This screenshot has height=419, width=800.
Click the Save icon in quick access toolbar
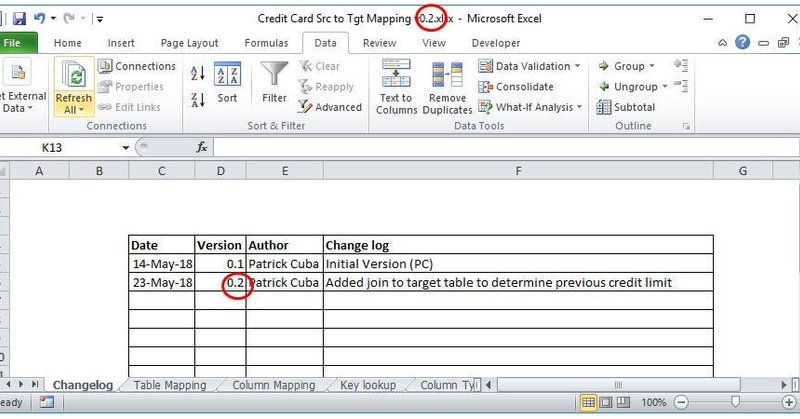pos(19,19)
